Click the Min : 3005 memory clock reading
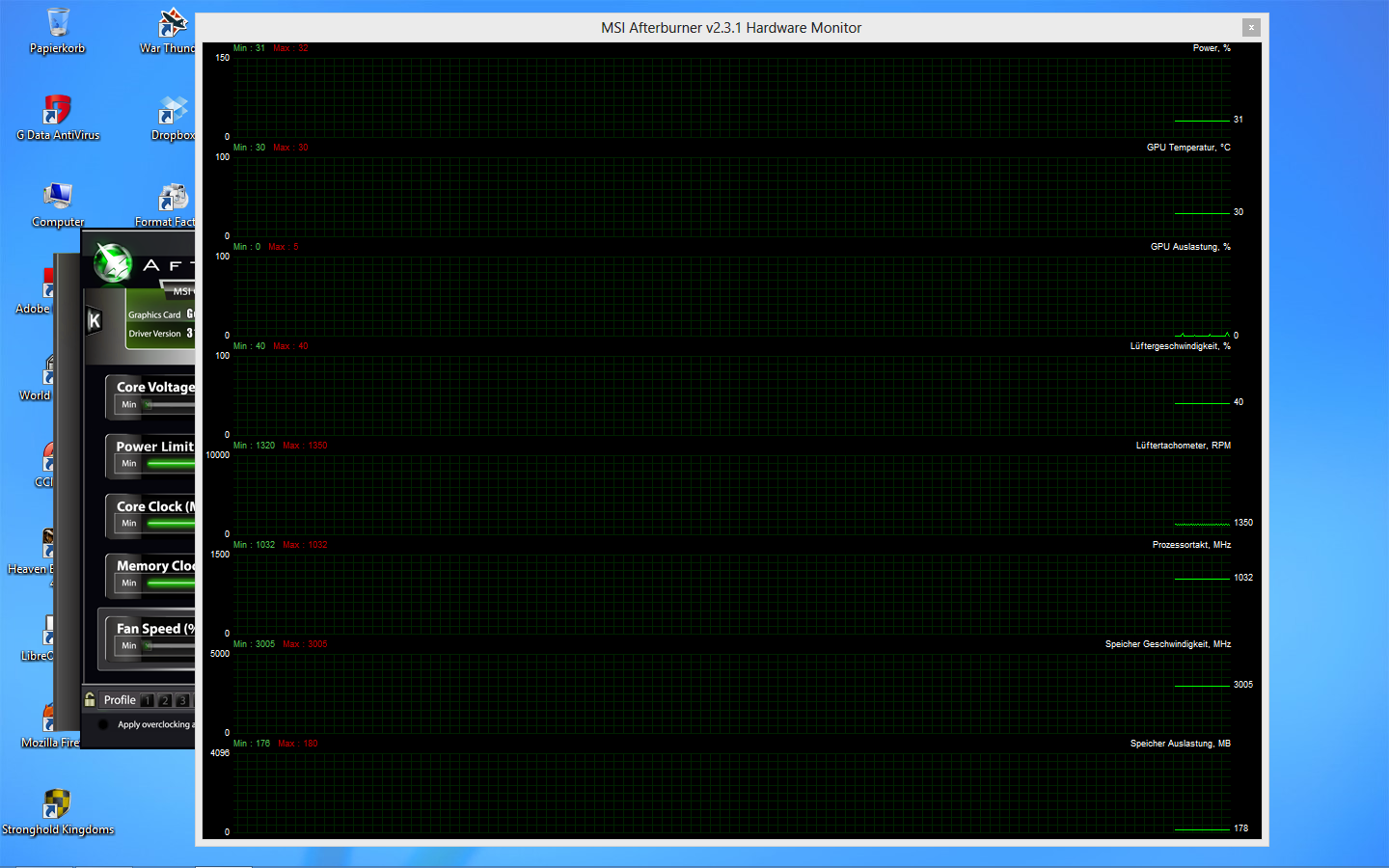Viewport: 1389px width, 868px height. (x=254, y=644)
